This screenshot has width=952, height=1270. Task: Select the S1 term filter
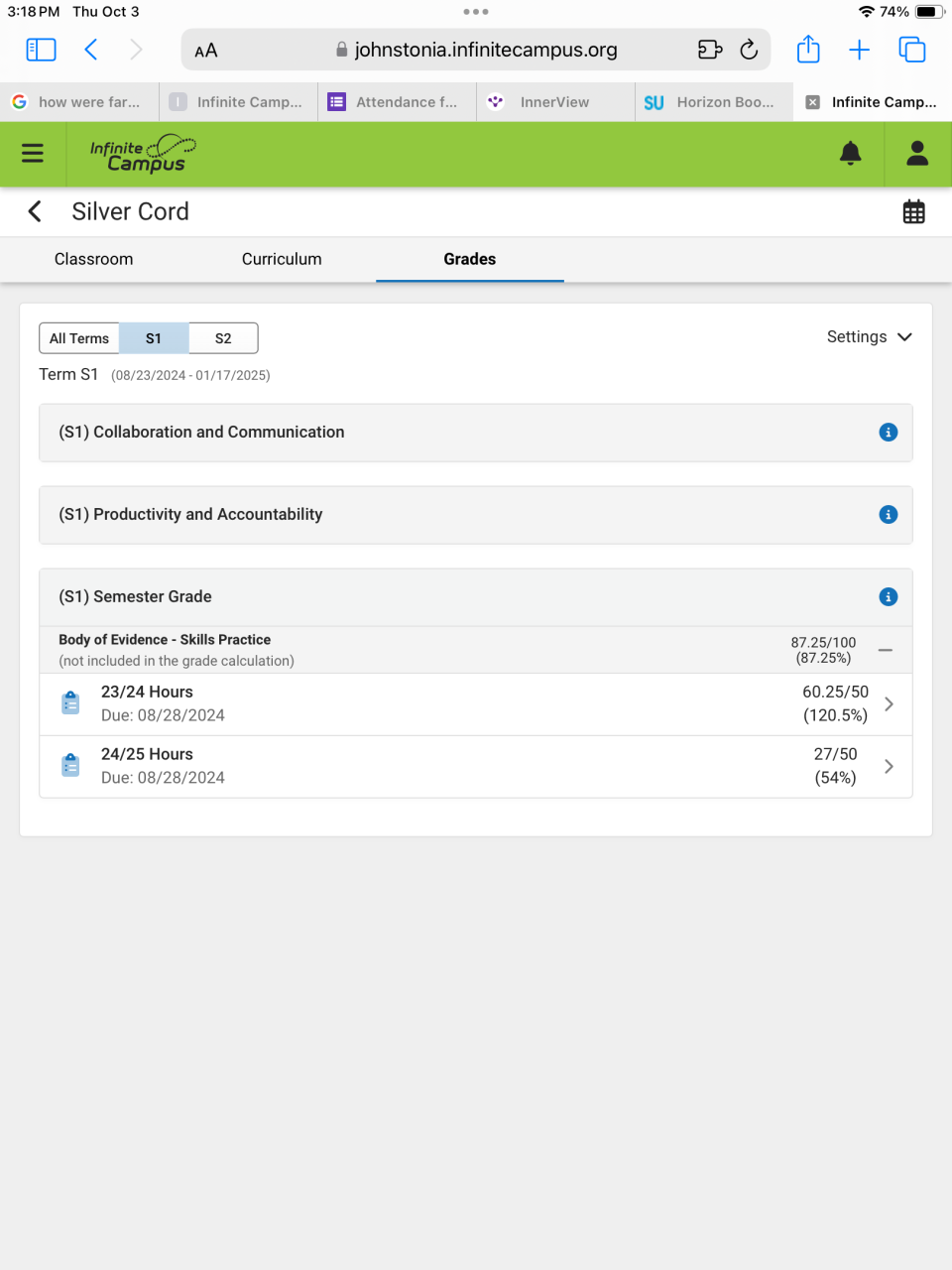[x=154, y=338]
